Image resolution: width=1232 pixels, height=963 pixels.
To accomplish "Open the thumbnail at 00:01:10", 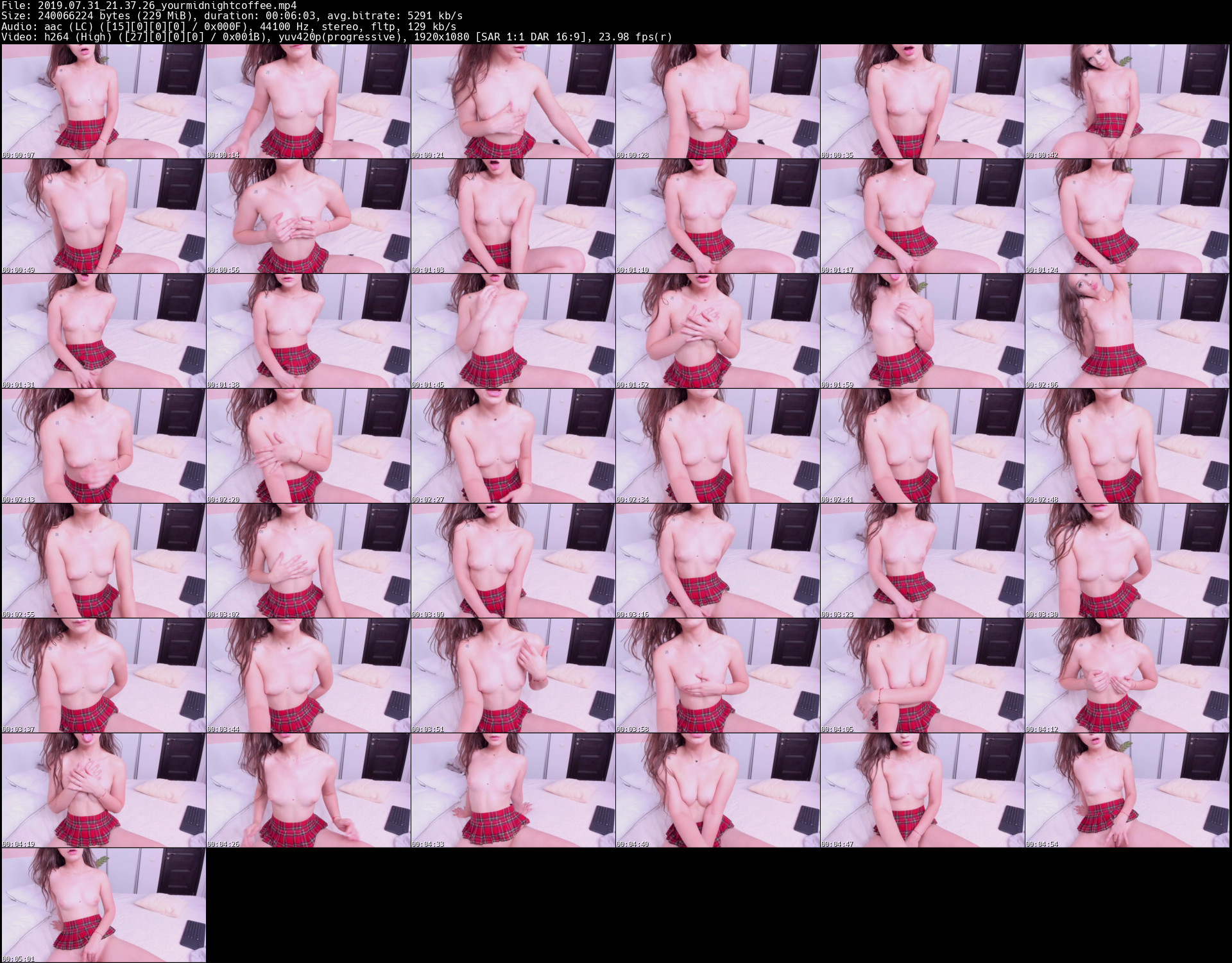I will (x=718, y=216).
